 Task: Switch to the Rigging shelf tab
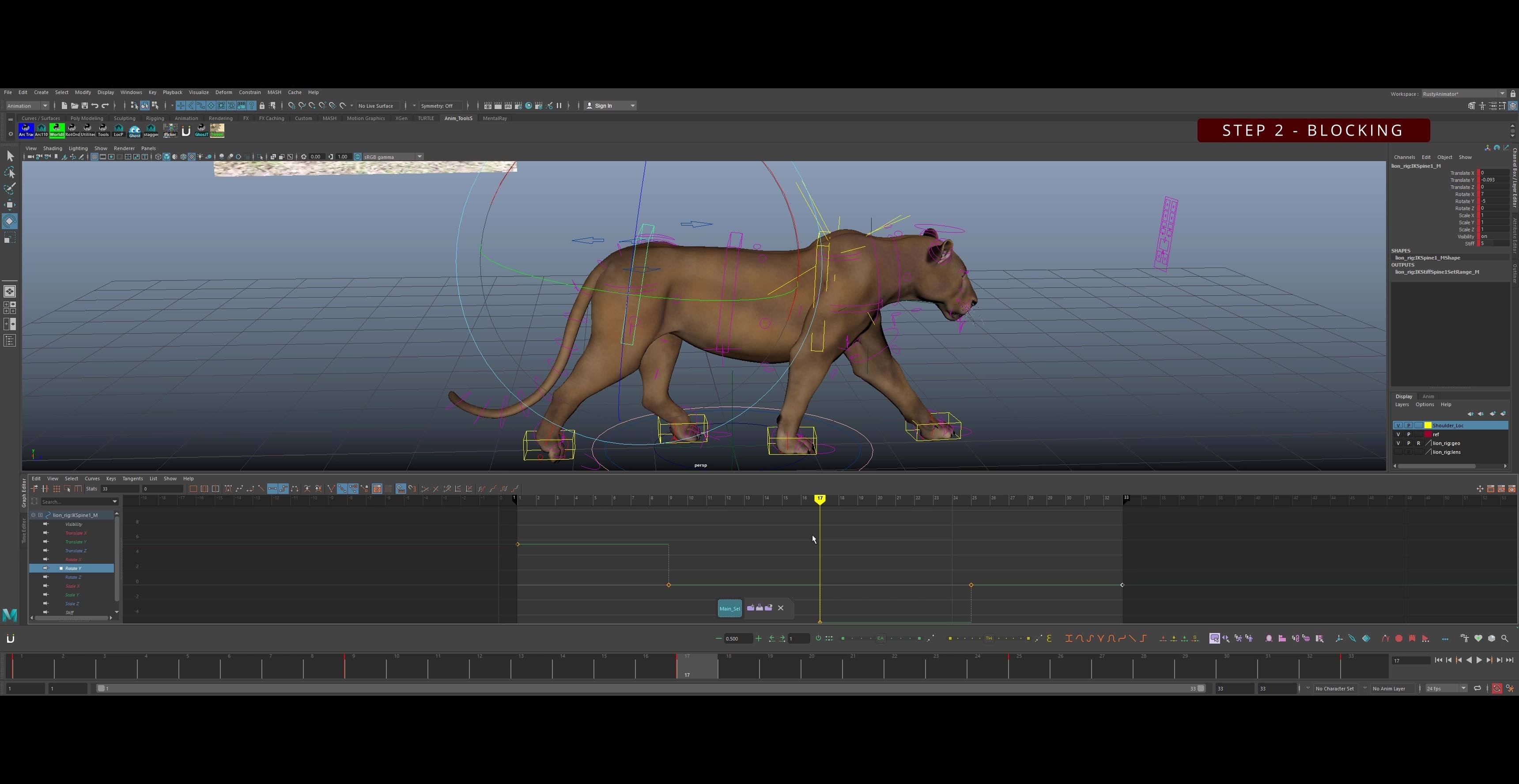(x=155, y=118)
